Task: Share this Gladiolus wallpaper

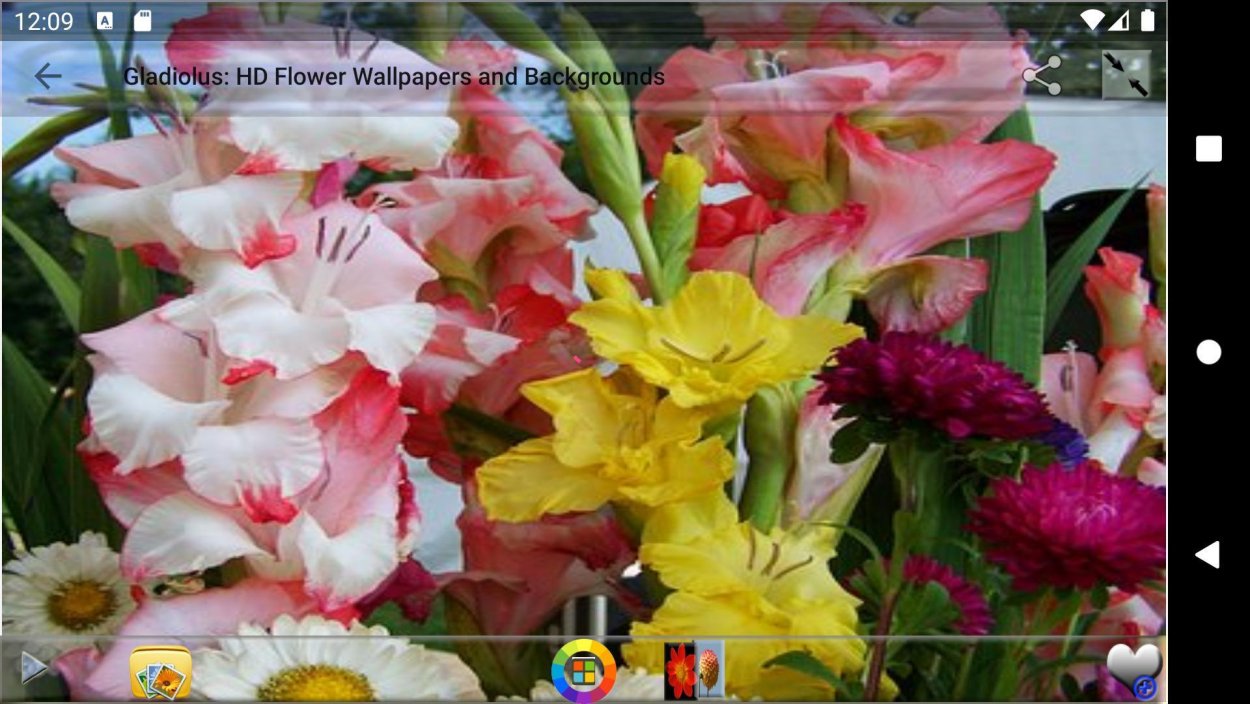Action: (x=1042, y=76)
